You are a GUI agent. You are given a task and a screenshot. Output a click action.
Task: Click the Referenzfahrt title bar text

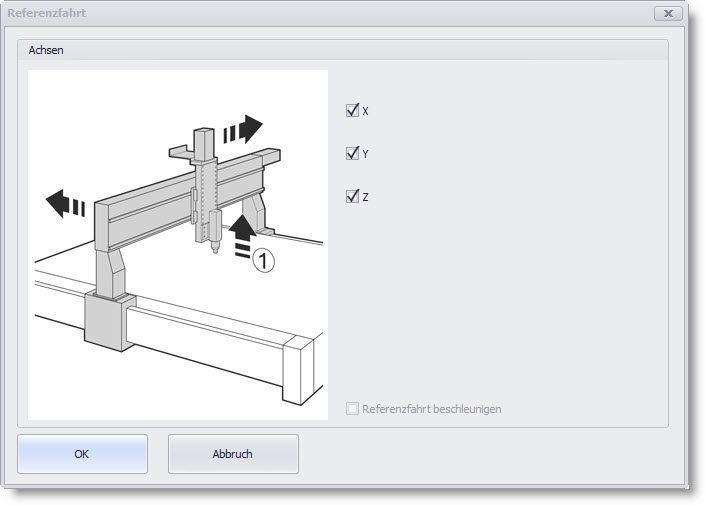pyautogui.click(x=46, y=14)
